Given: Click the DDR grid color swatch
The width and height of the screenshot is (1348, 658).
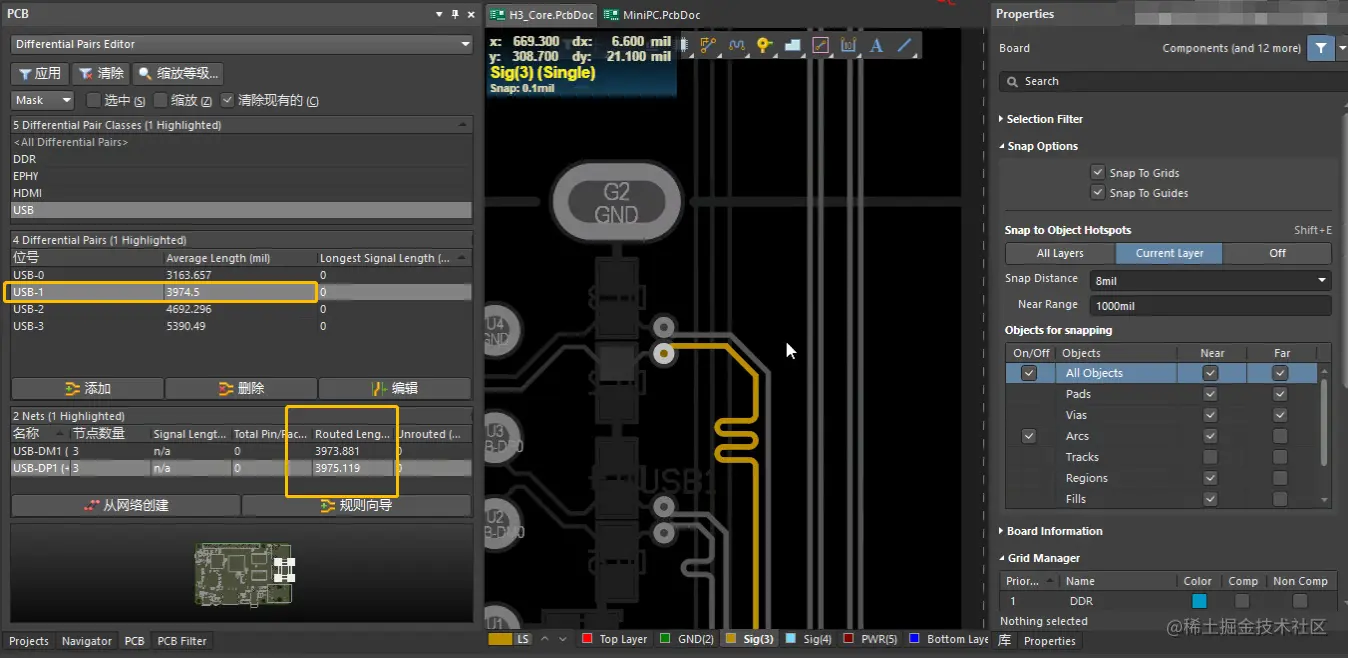Looking at the screenshot, I should click(1198, 601).
